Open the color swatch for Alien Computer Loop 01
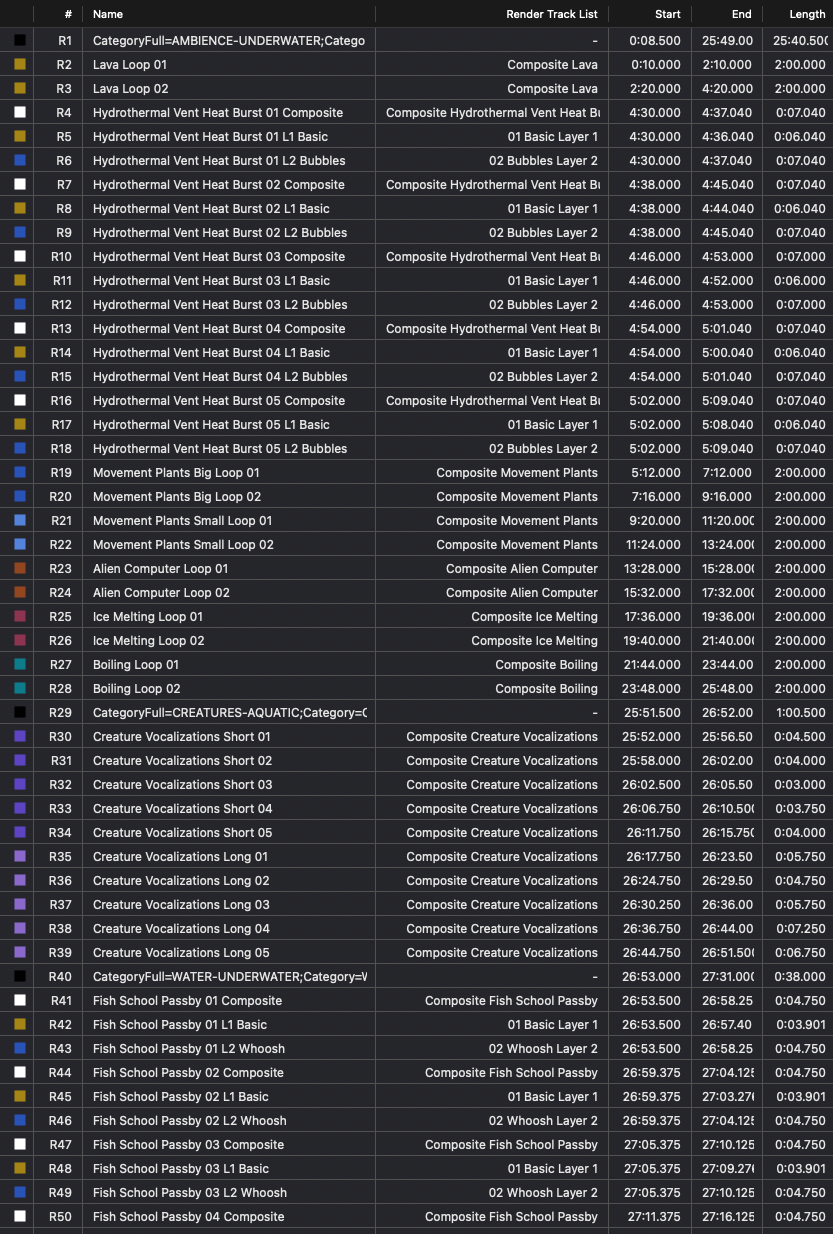 [20, 569]
